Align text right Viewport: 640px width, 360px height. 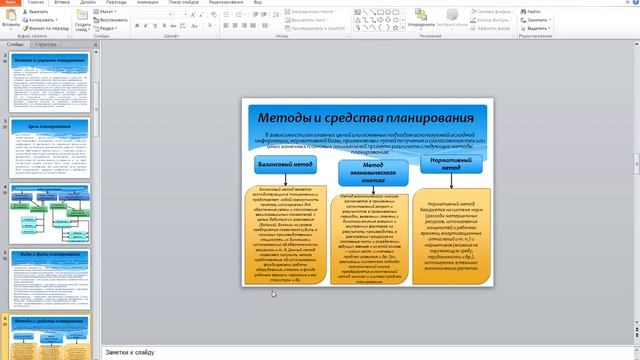pos(244,26)
